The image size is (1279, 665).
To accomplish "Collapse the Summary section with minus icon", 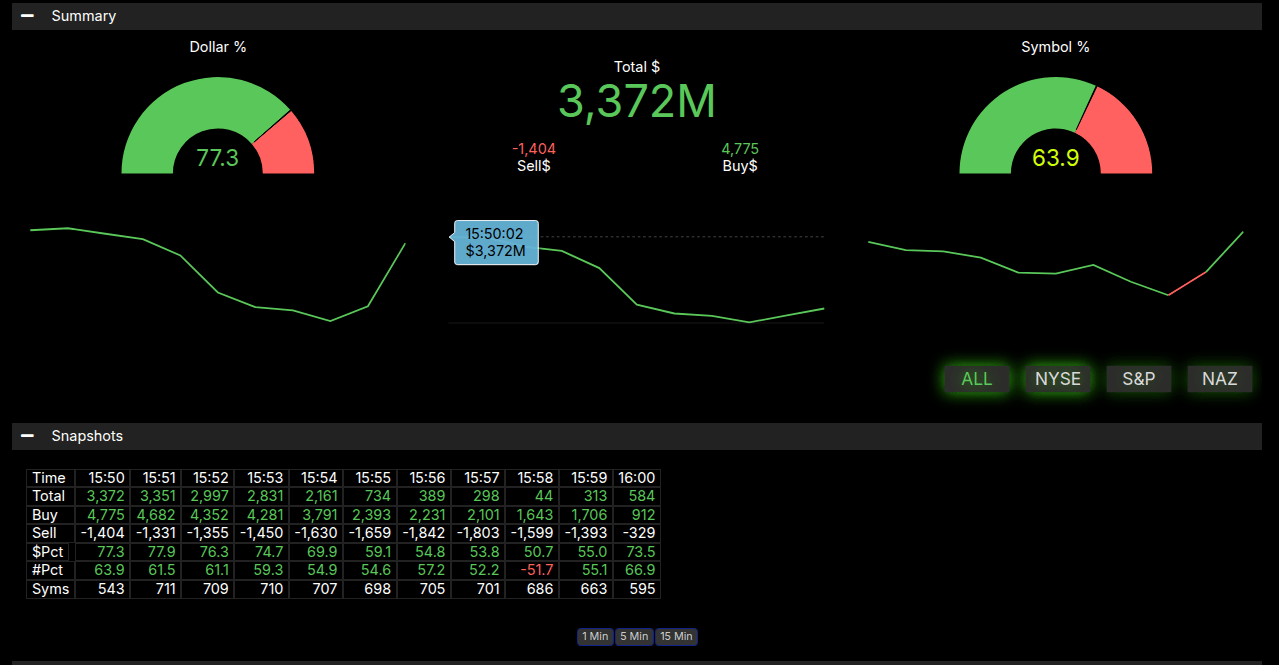I will click(x=27, y=16).
